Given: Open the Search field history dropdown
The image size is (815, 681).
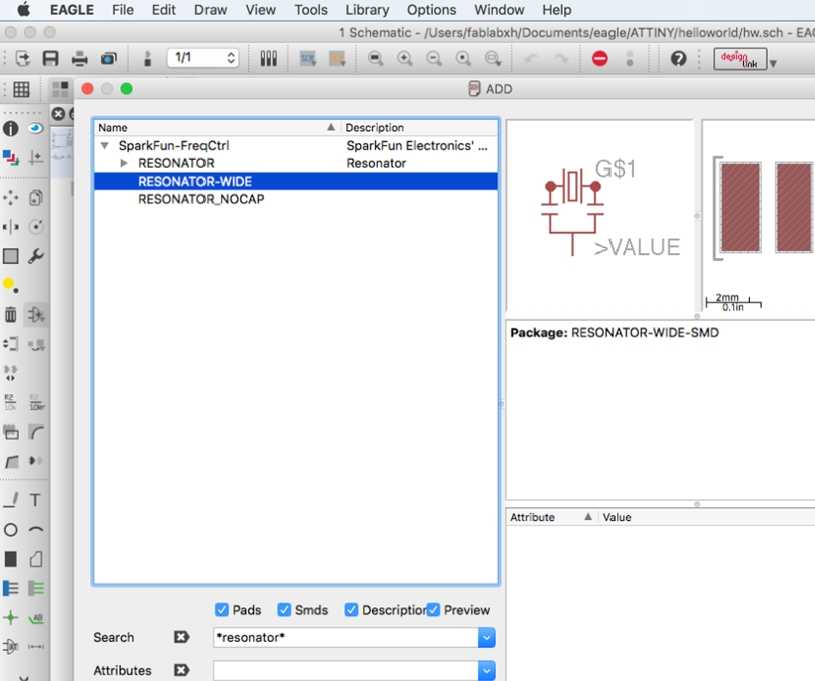Looking at the screenshot, I should [487, 637].
